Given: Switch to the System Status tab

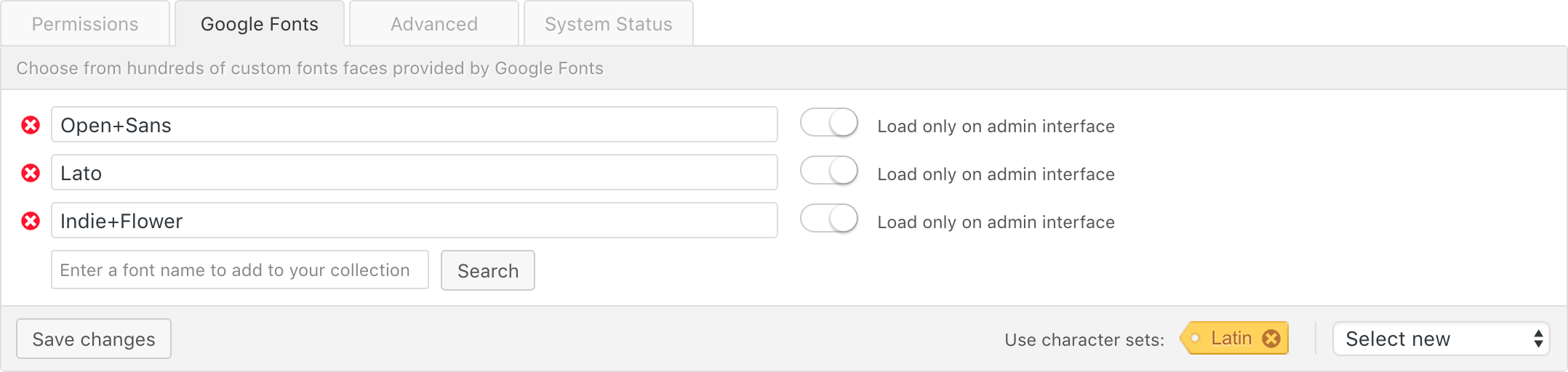Looking at the screenshot, I should [609, 24].
